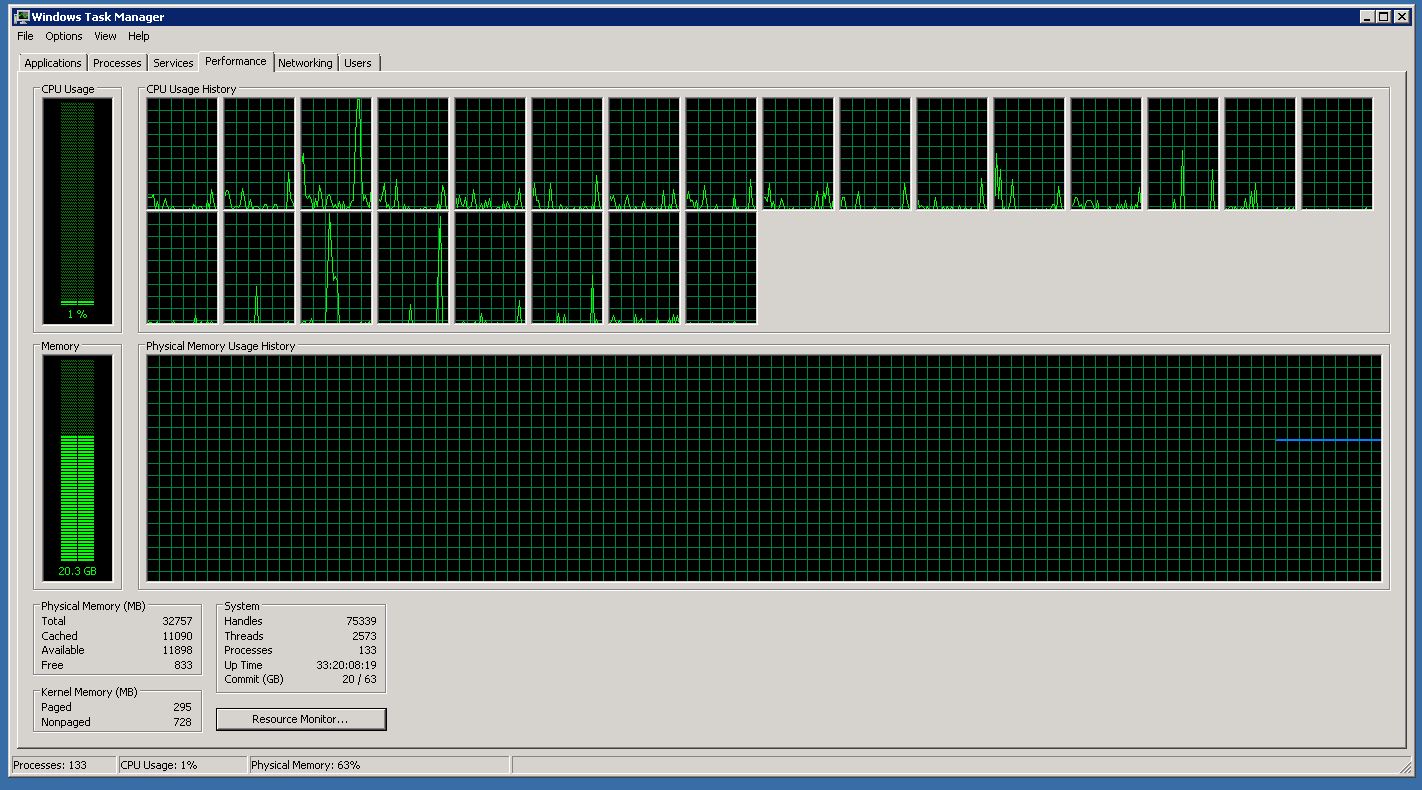Viewport: 1422px width, 790px height.
Task: Switch to the Applications tab
Action: 53,63
